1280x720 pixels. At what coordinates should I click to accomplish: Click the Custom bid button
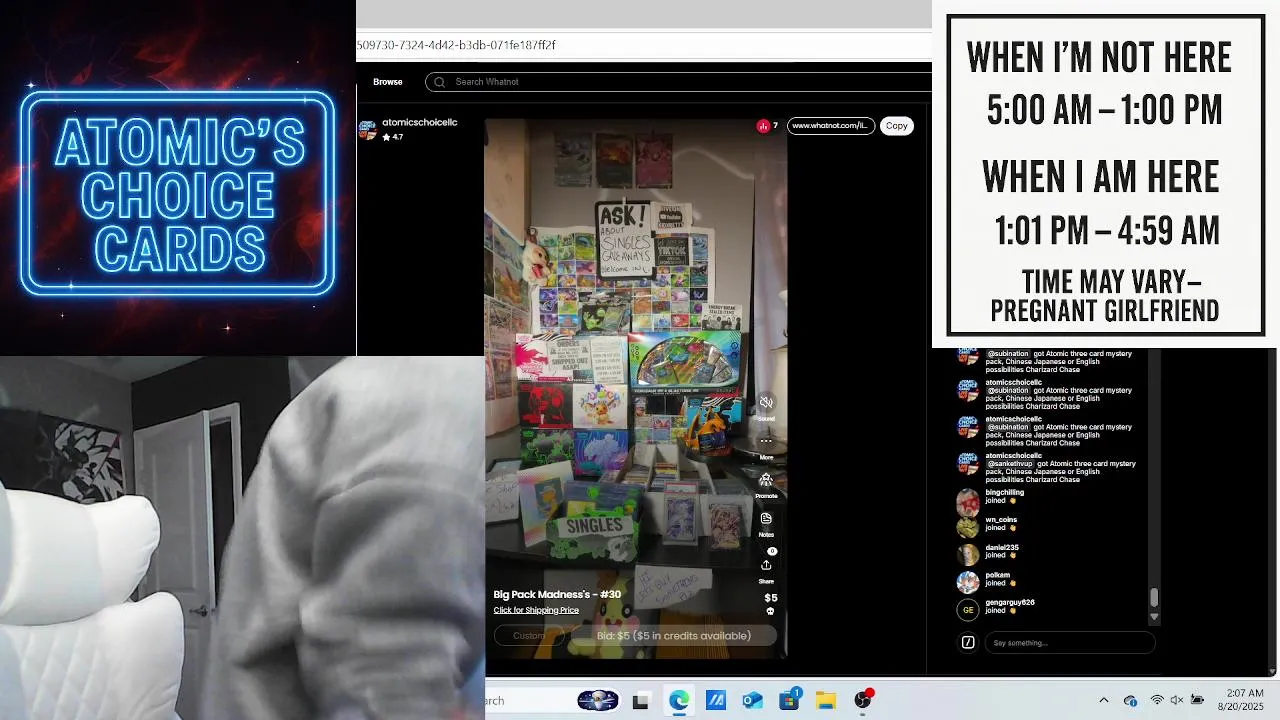coord(528,636)
